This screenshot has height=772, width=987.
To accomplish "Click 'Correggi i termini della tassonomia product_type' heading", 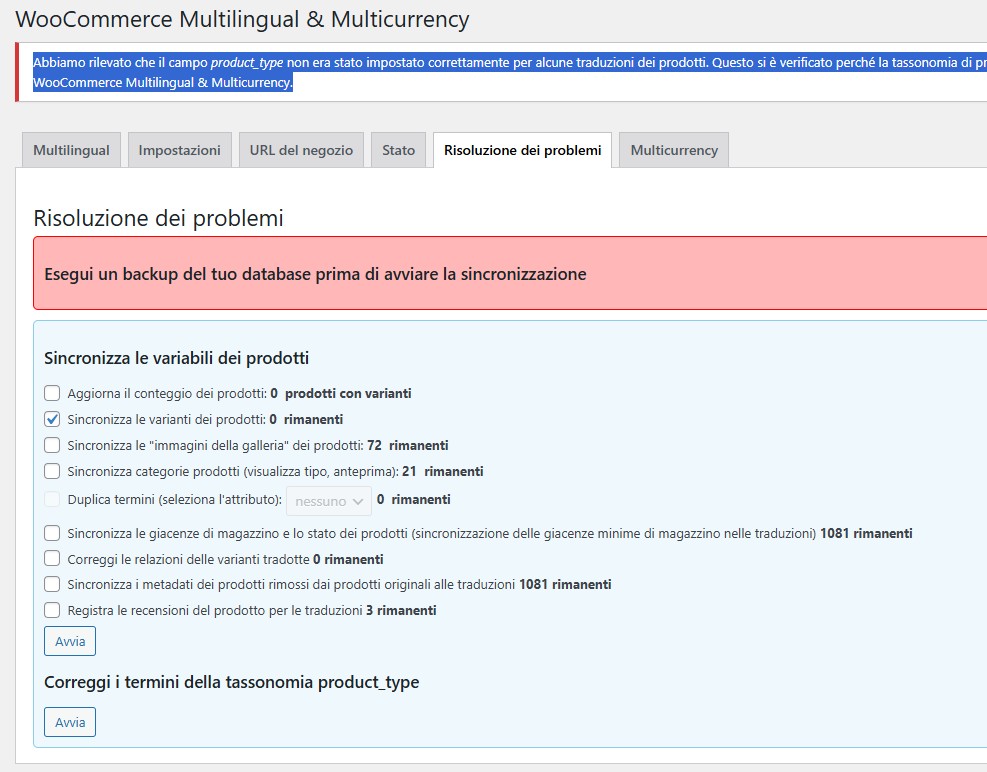I will coord(232,682).
